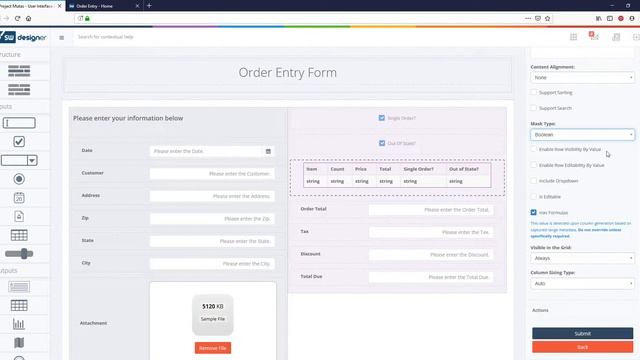Uncheck the Out Of State? checkbox
Viewport: 640px width, 360px height.
pos(382,143)
